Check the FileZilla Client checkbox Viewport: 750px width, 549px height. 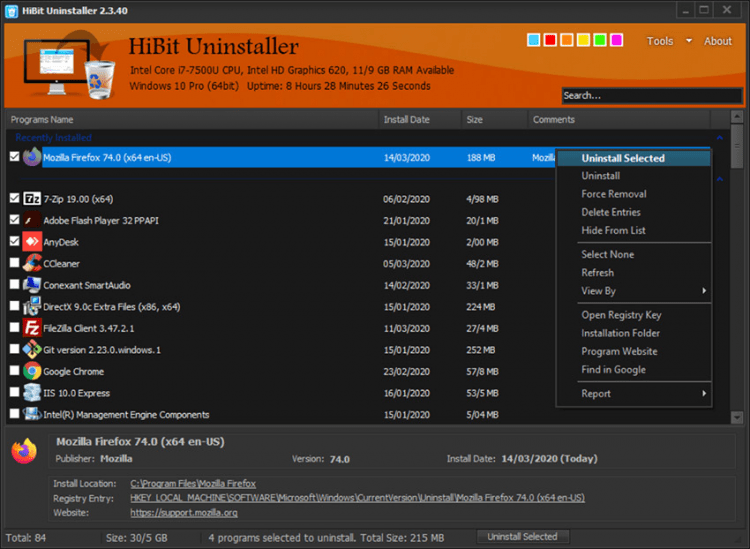coord(14,328)
